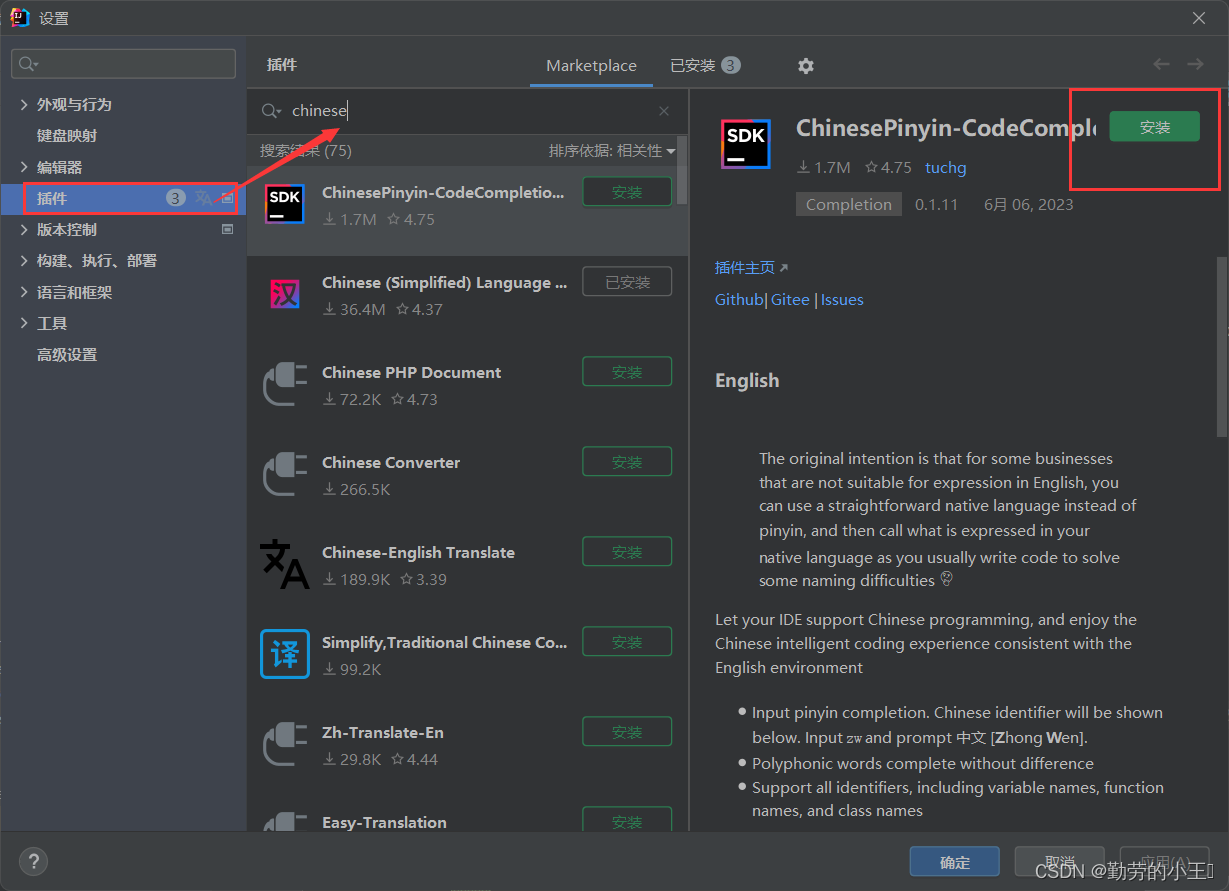Click the IntelliJ app icon in title bar

(19, 18)
